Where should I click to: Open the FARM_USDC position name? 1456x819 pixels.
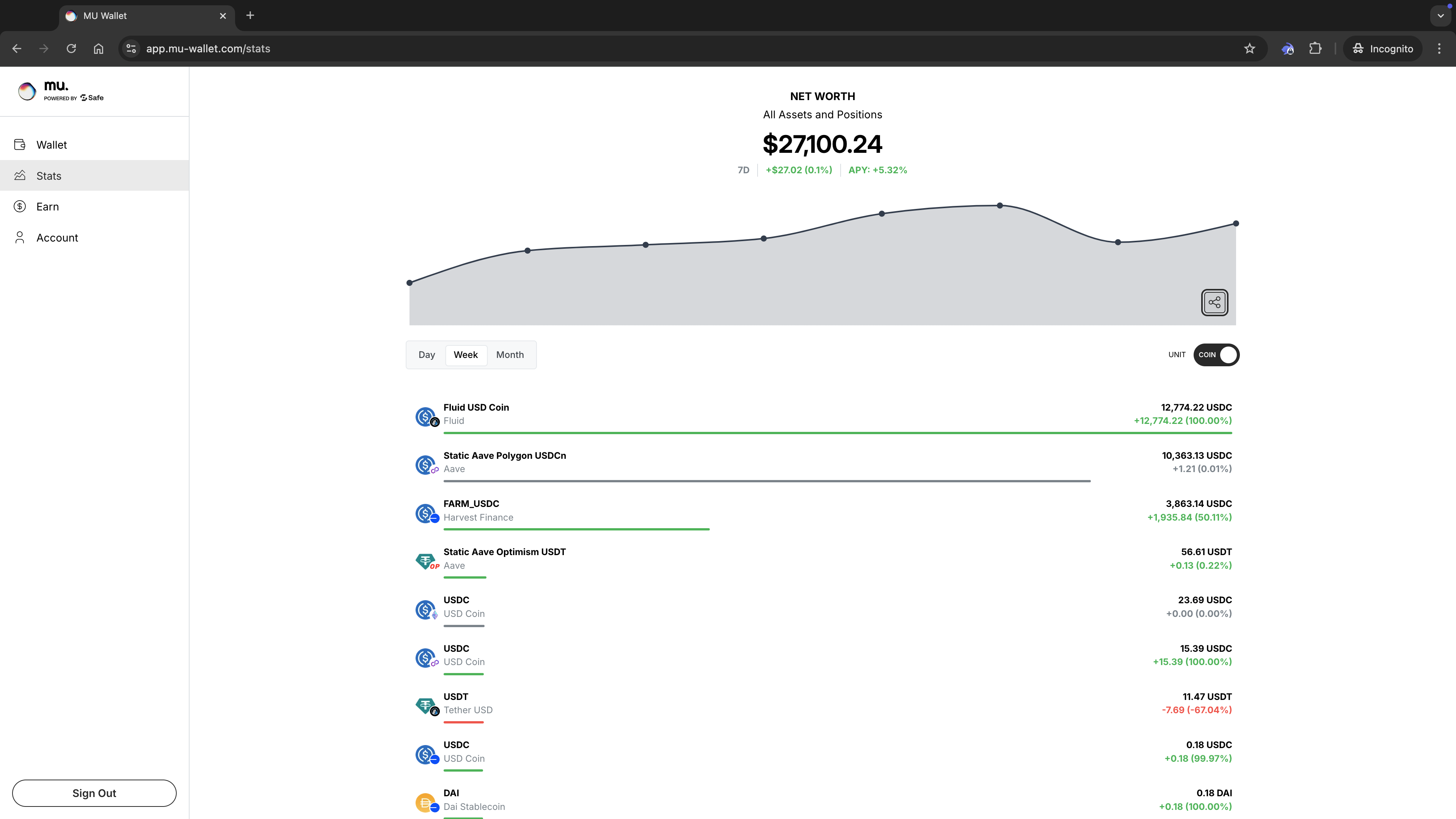(x=471, y=504)
